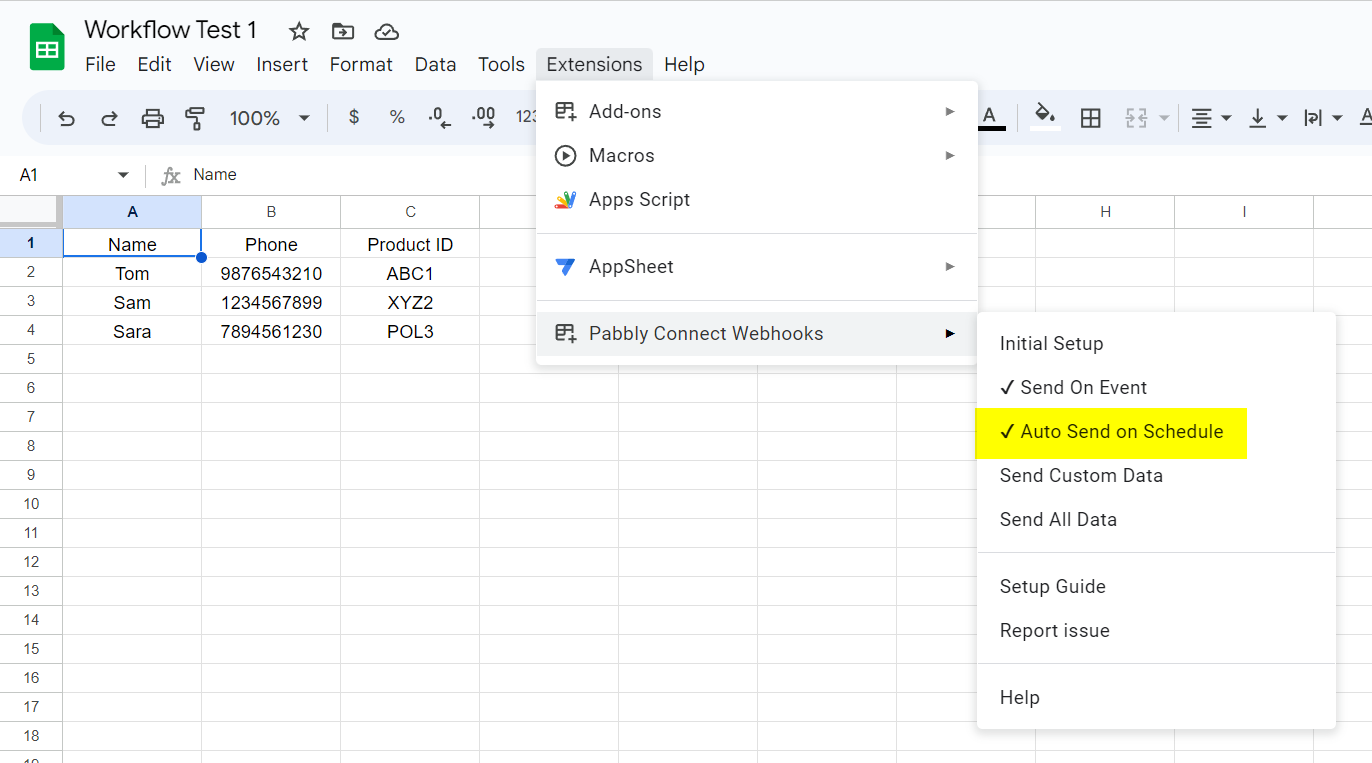Open the Edit menu
Image resolution: width=1372 pixels, height=763 pixels.
coord(155,64)
